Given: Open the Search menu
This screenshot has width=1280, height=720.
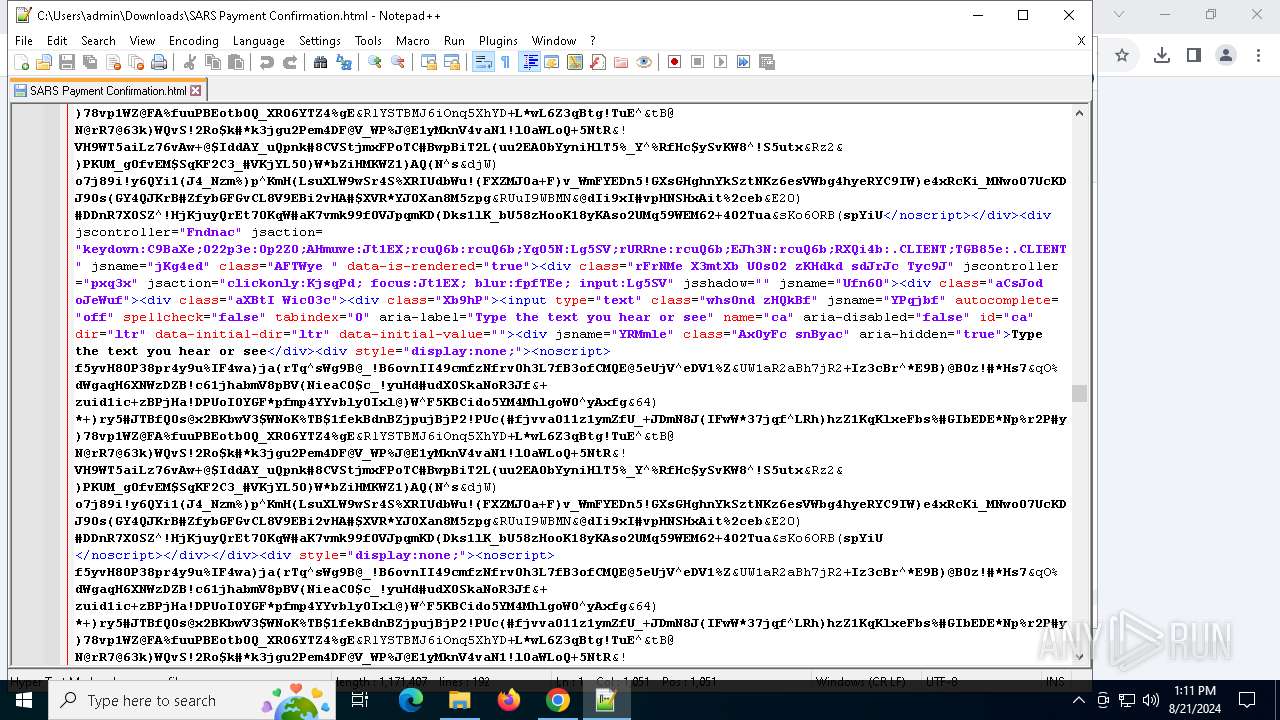Looking at the screenshot, I should pos(98,41).
